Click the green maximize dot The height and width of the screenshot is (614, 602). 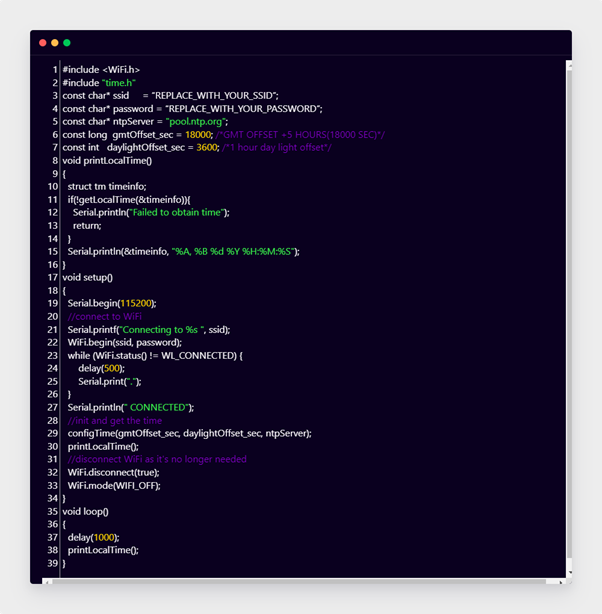[x=67, y=43]
